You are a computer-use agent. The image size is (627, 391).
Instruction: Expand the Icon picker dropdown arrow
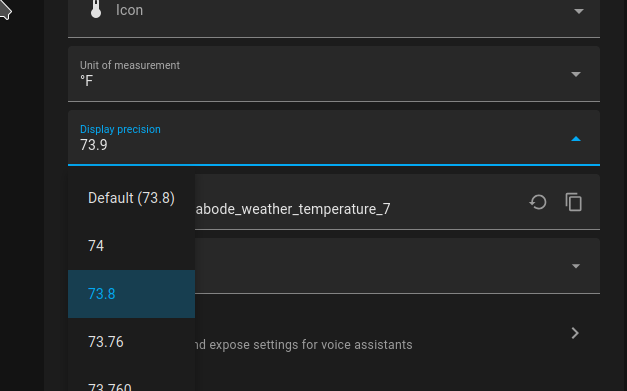click(579, 11)
